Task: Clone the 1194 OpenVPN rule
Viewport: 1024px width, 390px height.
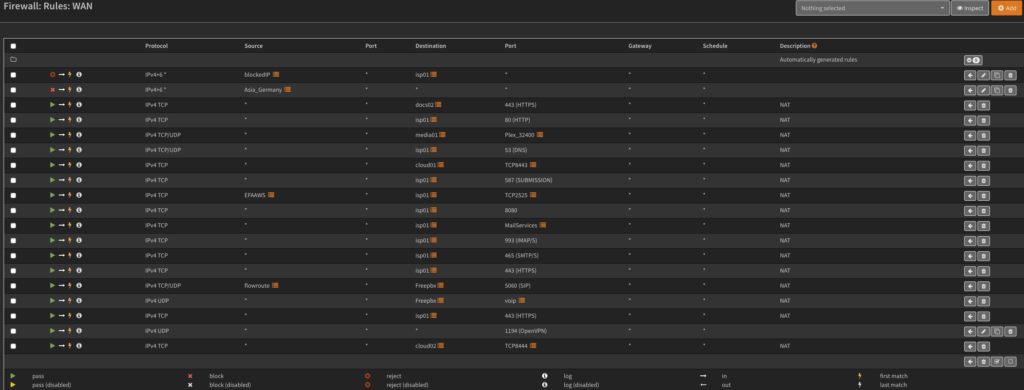Action: coord(997,331)
